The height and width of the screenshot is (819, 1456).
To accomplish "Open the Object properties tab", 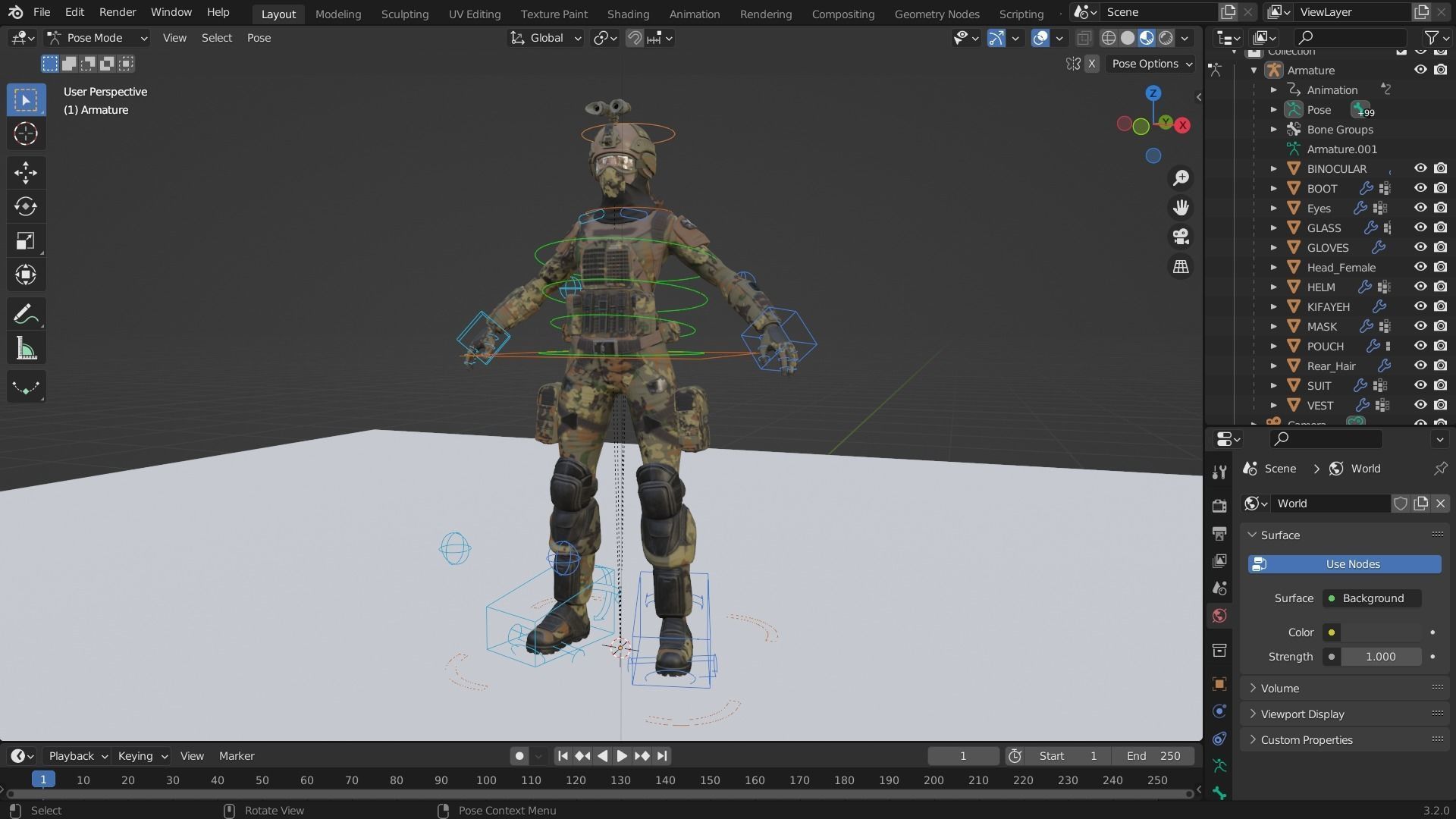I will pyautogui.click(x=1219, y=684).
